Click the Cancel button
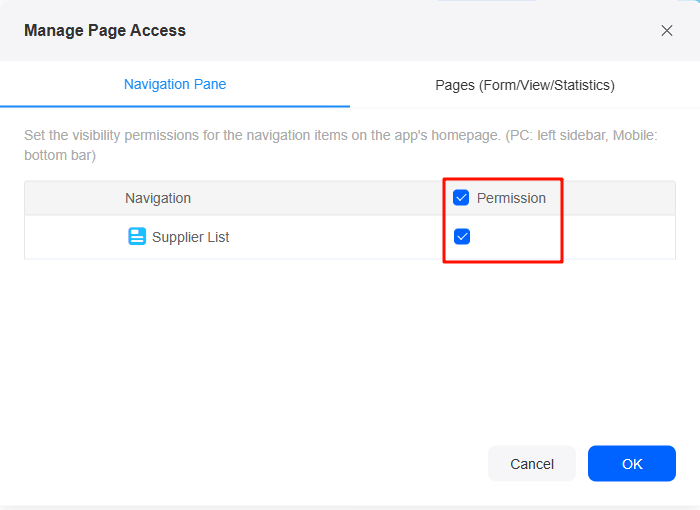 532,464
